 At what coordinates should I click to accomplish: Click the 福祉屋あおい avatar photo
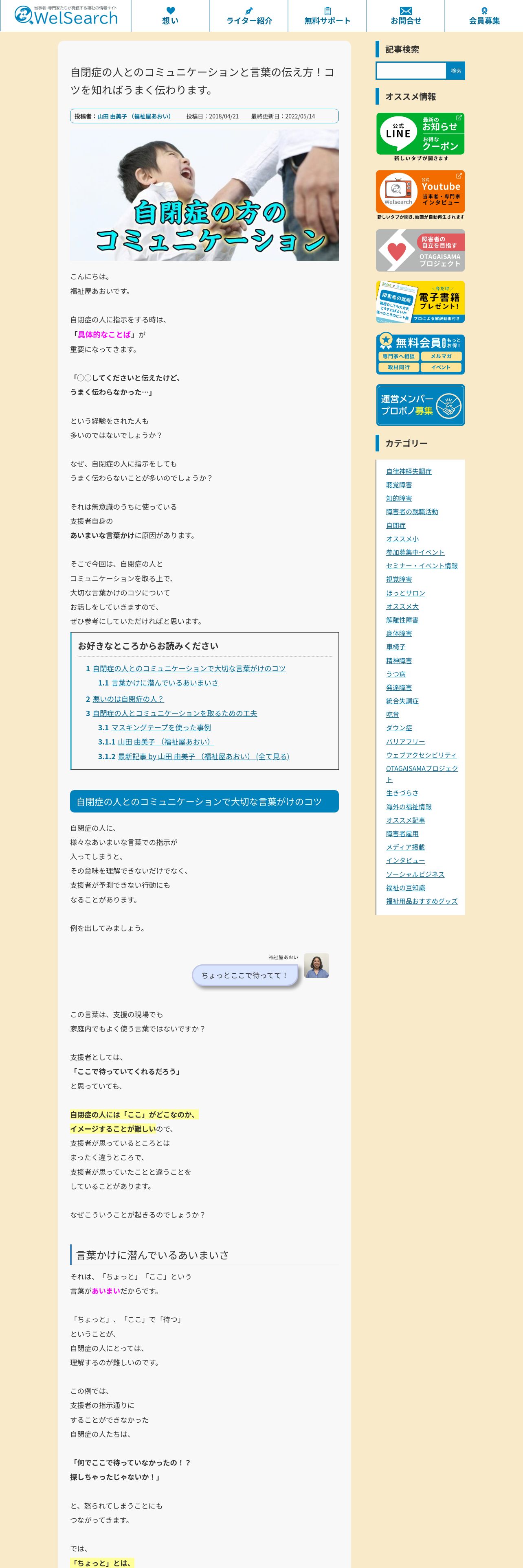tap(316, 966)
